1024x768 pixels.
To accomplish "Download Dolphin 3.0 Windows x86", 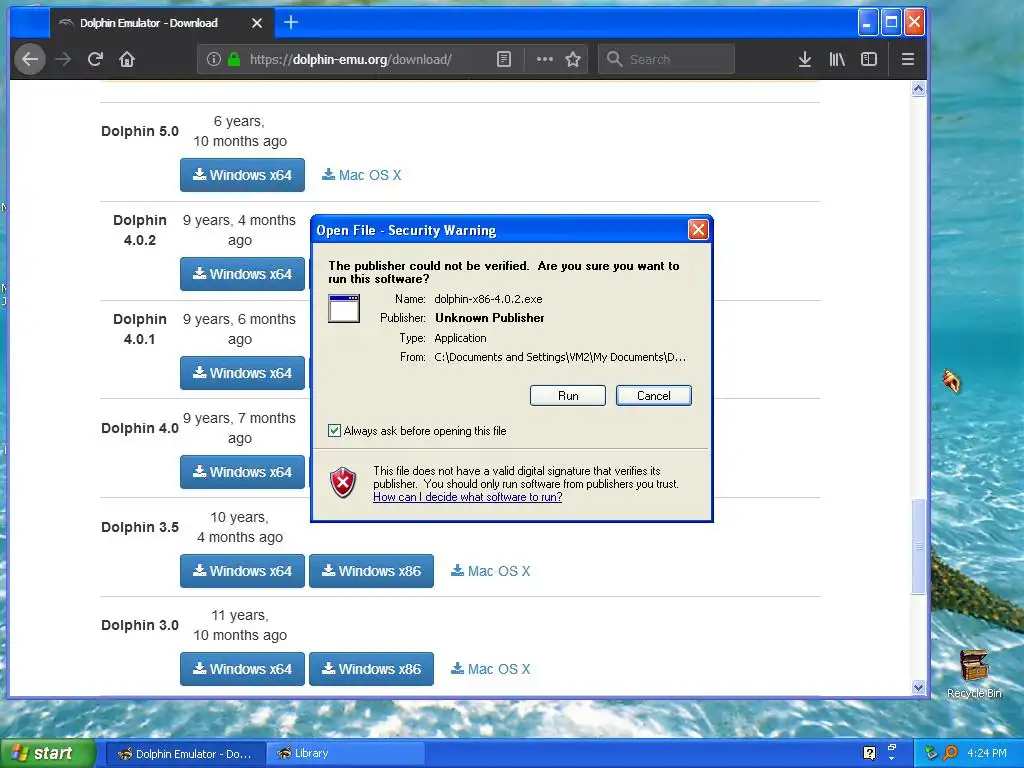I will click(x=372, y=669).
